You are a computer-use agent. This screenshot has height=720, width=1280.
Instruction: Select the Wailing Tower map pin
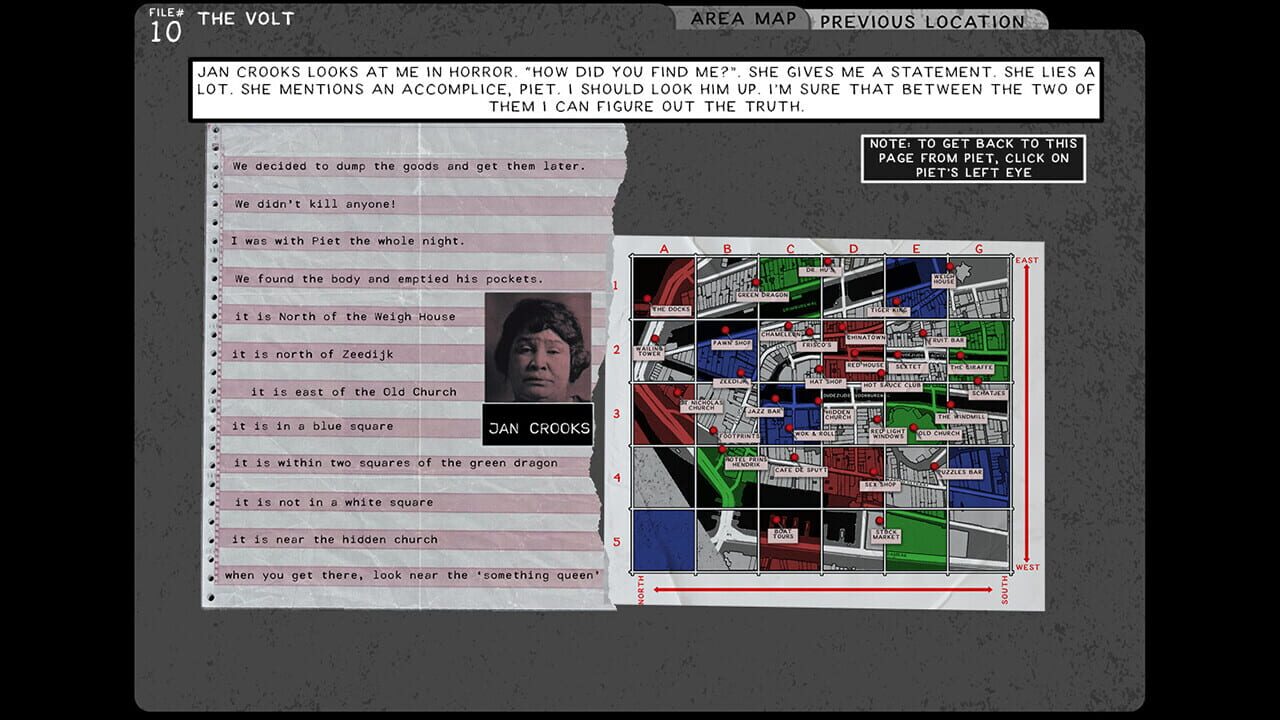pyautogui.click(x=654, y=339)
